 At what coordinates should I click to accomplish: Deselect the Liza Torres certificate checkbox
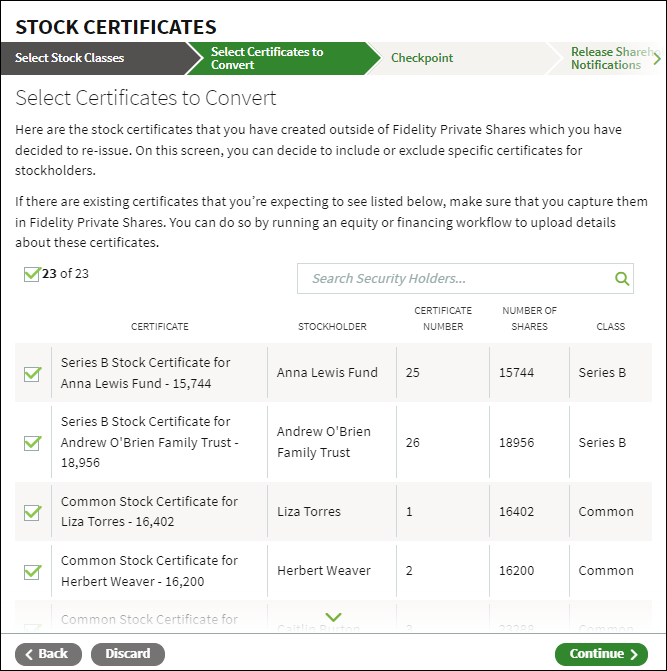(x=33, y=512)
